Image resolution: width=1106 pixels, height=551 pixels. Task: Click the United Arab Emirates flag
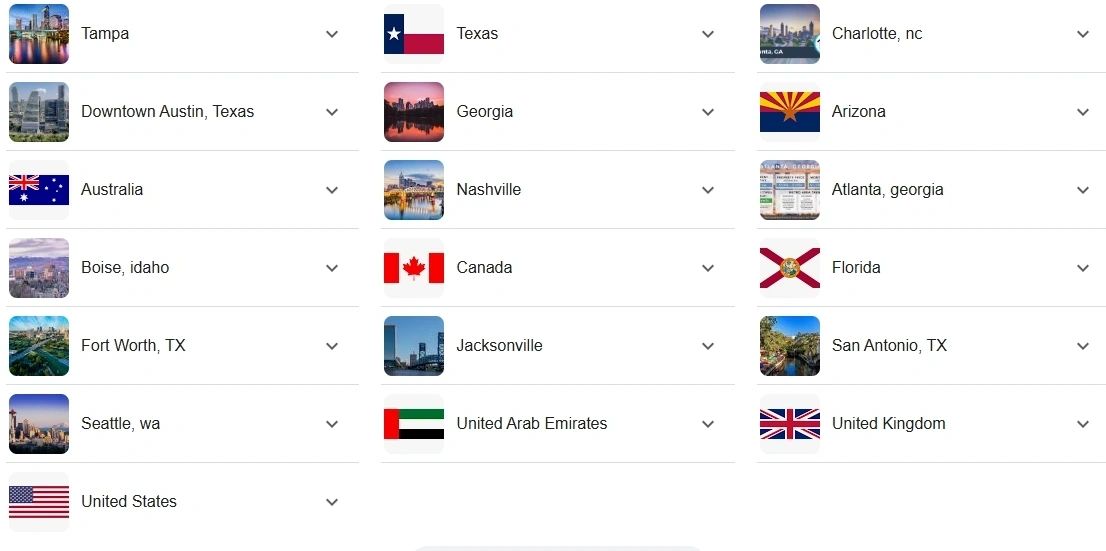(414, 424)
